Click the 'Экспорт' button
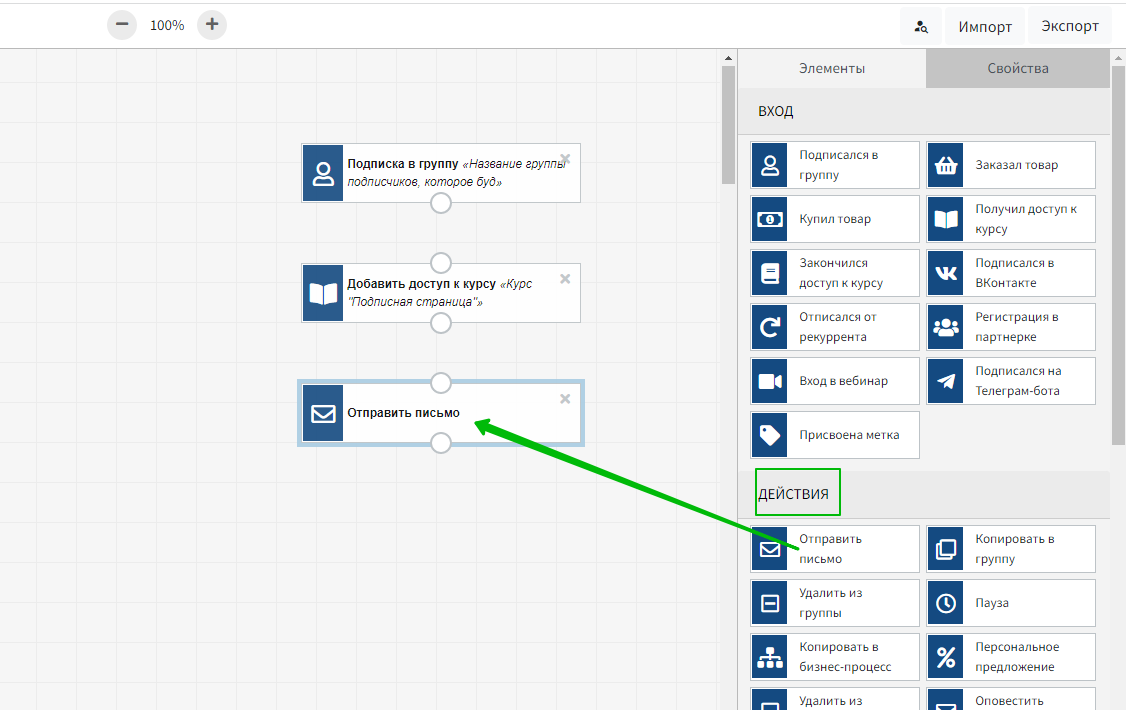Image resolution: width=1126 pixels, height=710 pixels. click(x=1069, y=27)
